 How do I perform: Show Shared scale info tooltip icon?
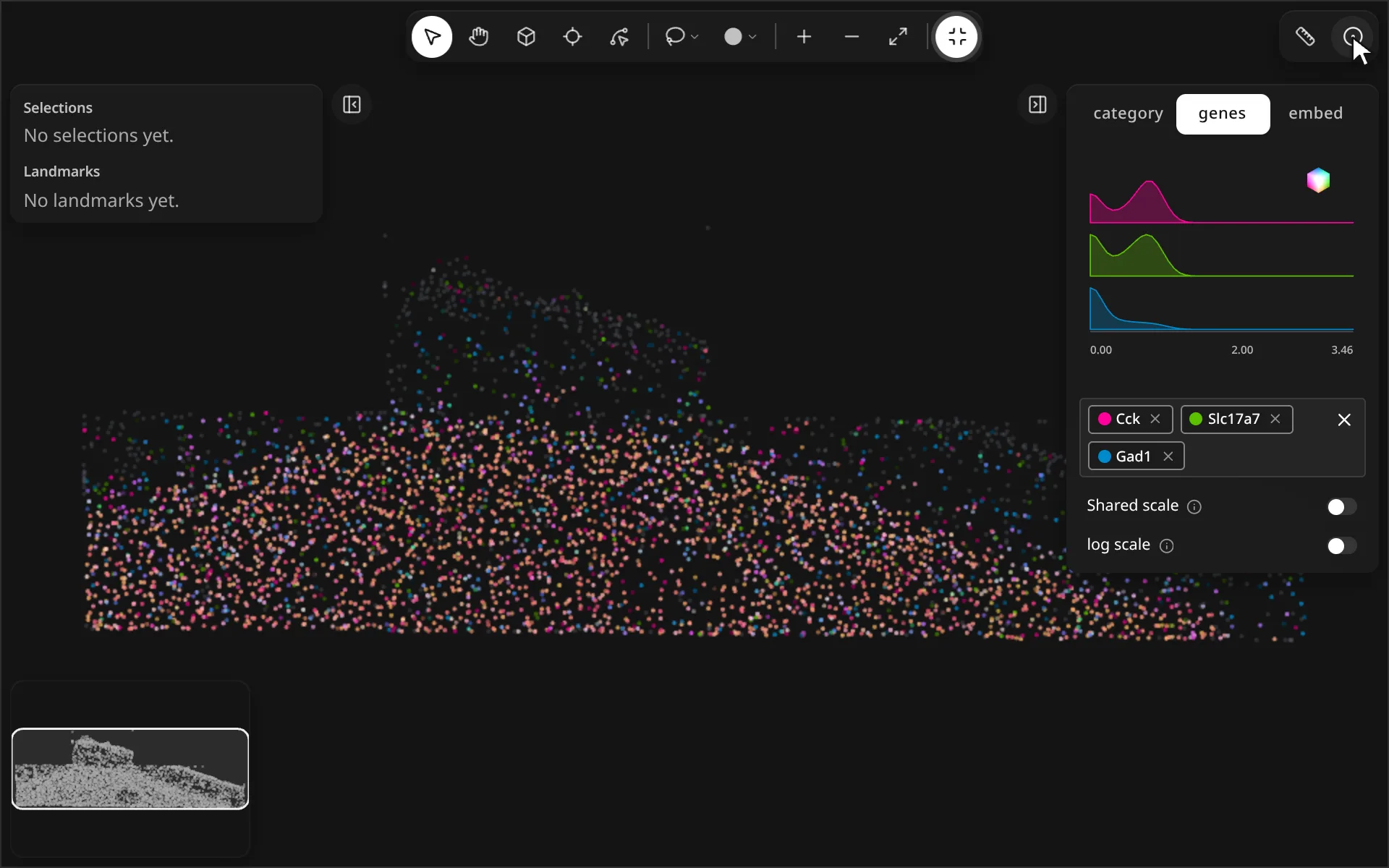click(1194, 507)
